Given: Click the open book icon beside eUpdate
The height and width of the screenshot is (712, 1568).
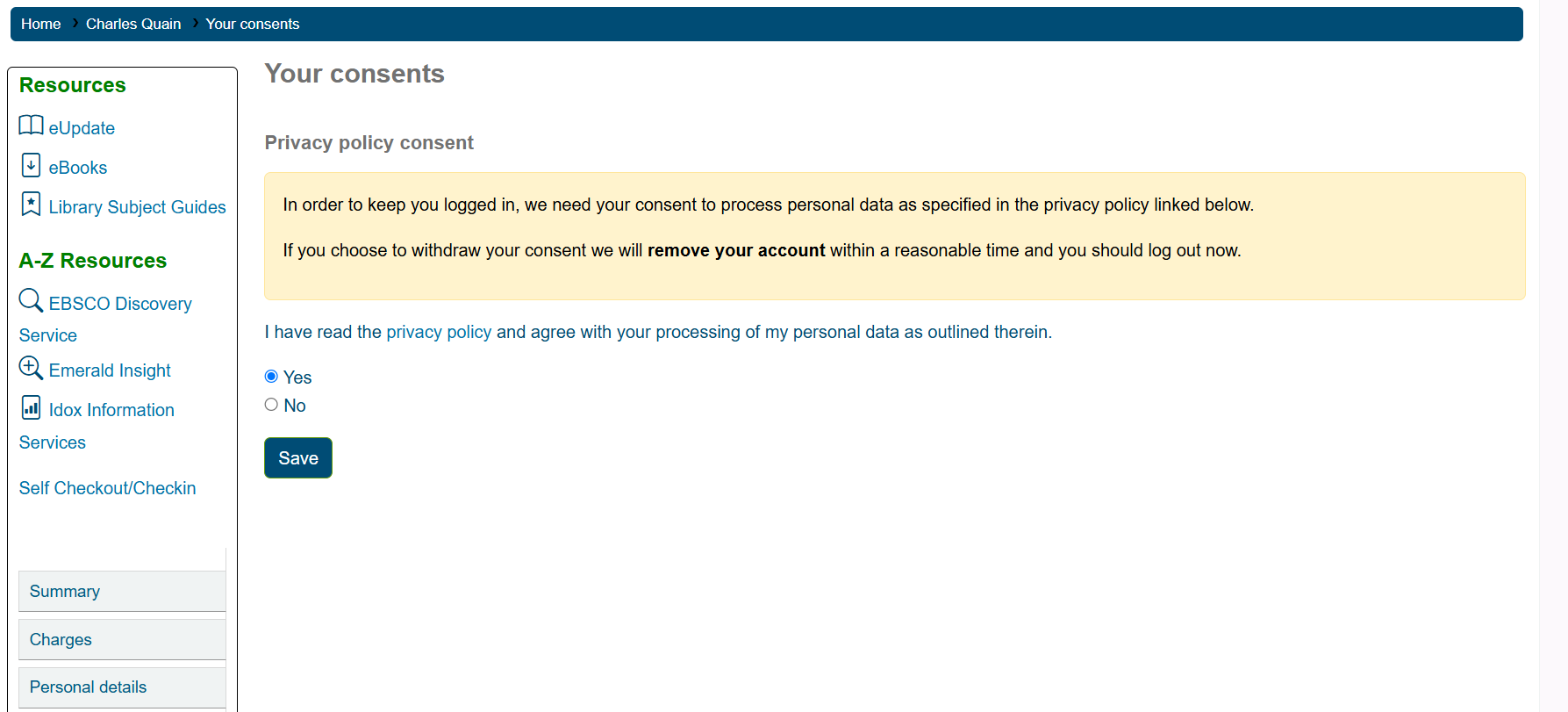Looking at the screenshot, I should point(31,126).
